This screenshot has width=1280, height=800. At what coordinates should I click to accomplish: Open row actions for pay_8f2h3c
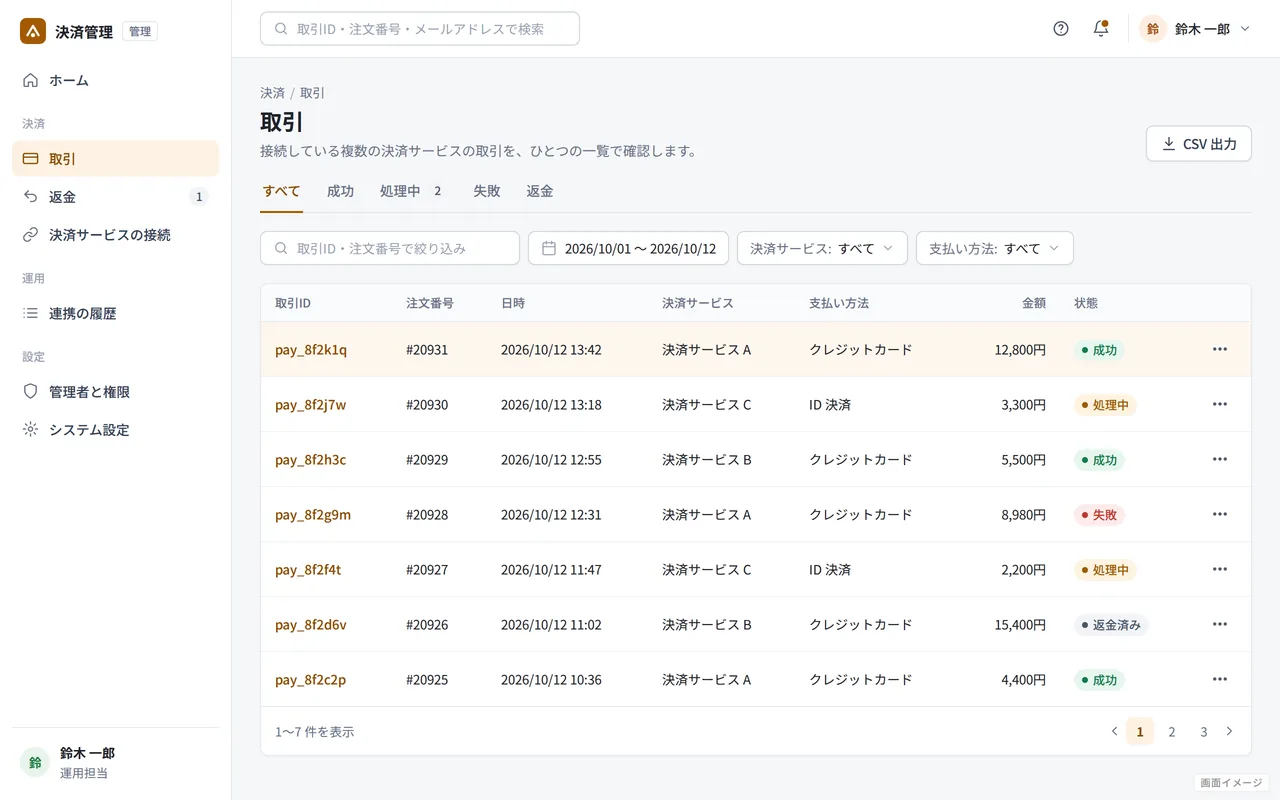(1220, 460)
